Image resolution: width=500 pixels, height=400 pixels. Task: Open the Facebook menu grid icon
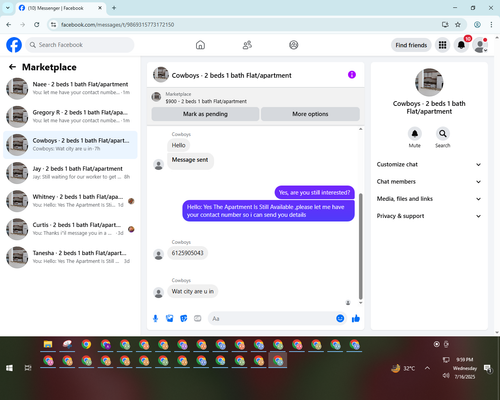tap(442, 45)
